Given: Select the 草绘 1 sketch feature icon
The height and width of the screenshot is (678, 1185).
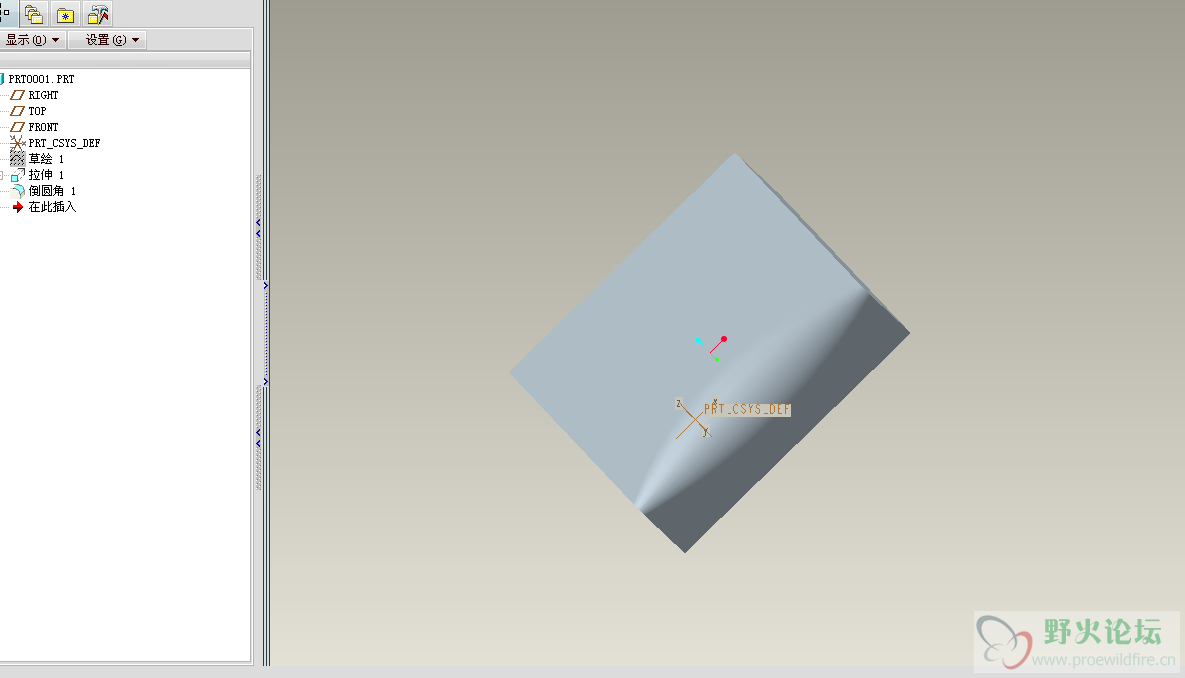Looking at the screenshot, I should [x=17, y=158].
